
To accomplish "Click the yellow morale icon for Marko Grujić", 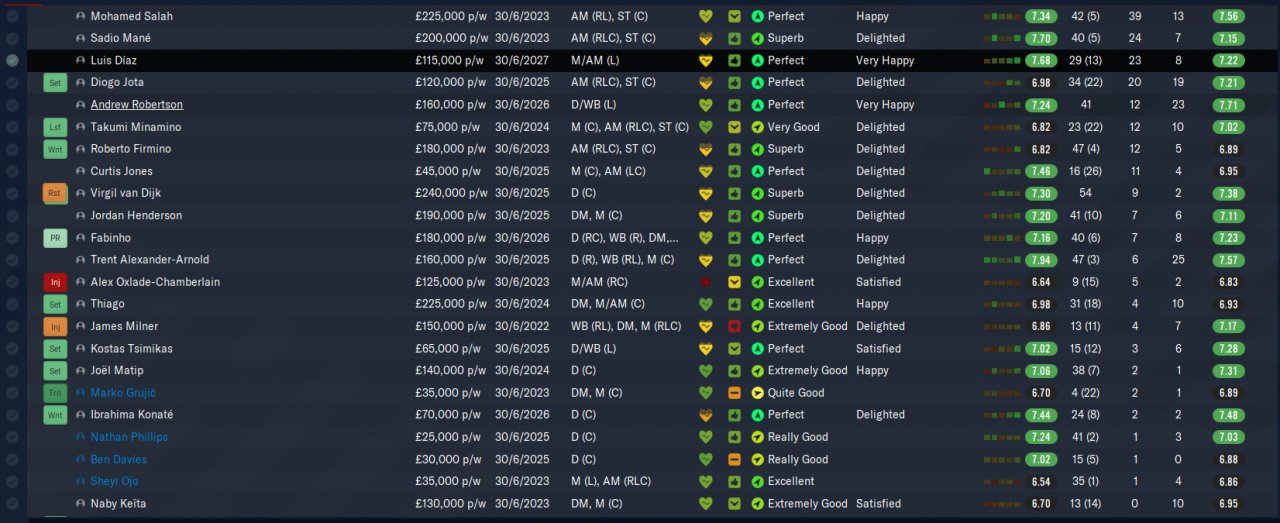I will point(757,393).
